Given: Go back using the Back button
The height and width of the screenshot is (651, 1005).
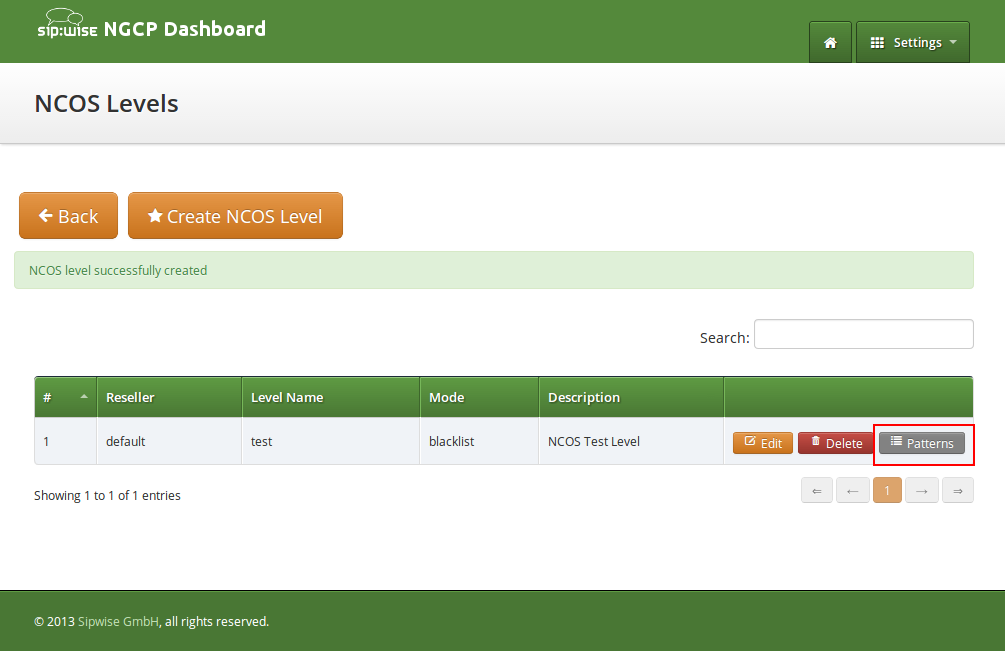Looking at the screenshot, I should (x=68, y=216).
